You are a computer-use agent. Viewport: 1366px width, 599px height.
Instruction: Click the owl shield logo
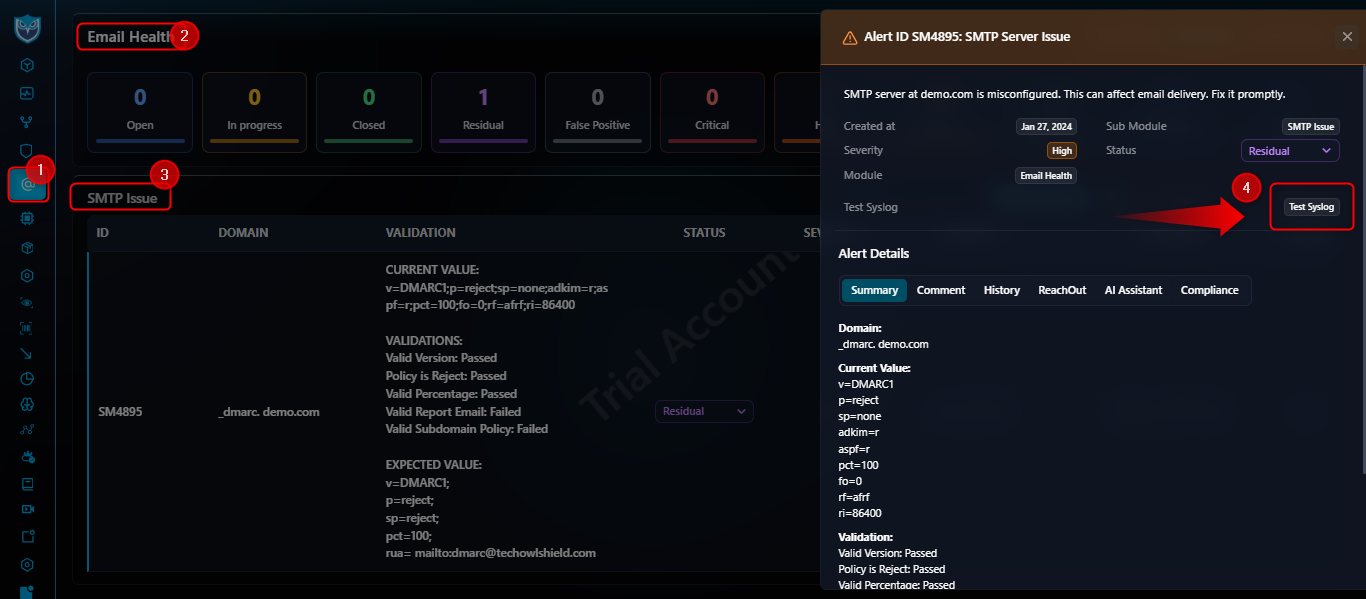click(27, 28)
